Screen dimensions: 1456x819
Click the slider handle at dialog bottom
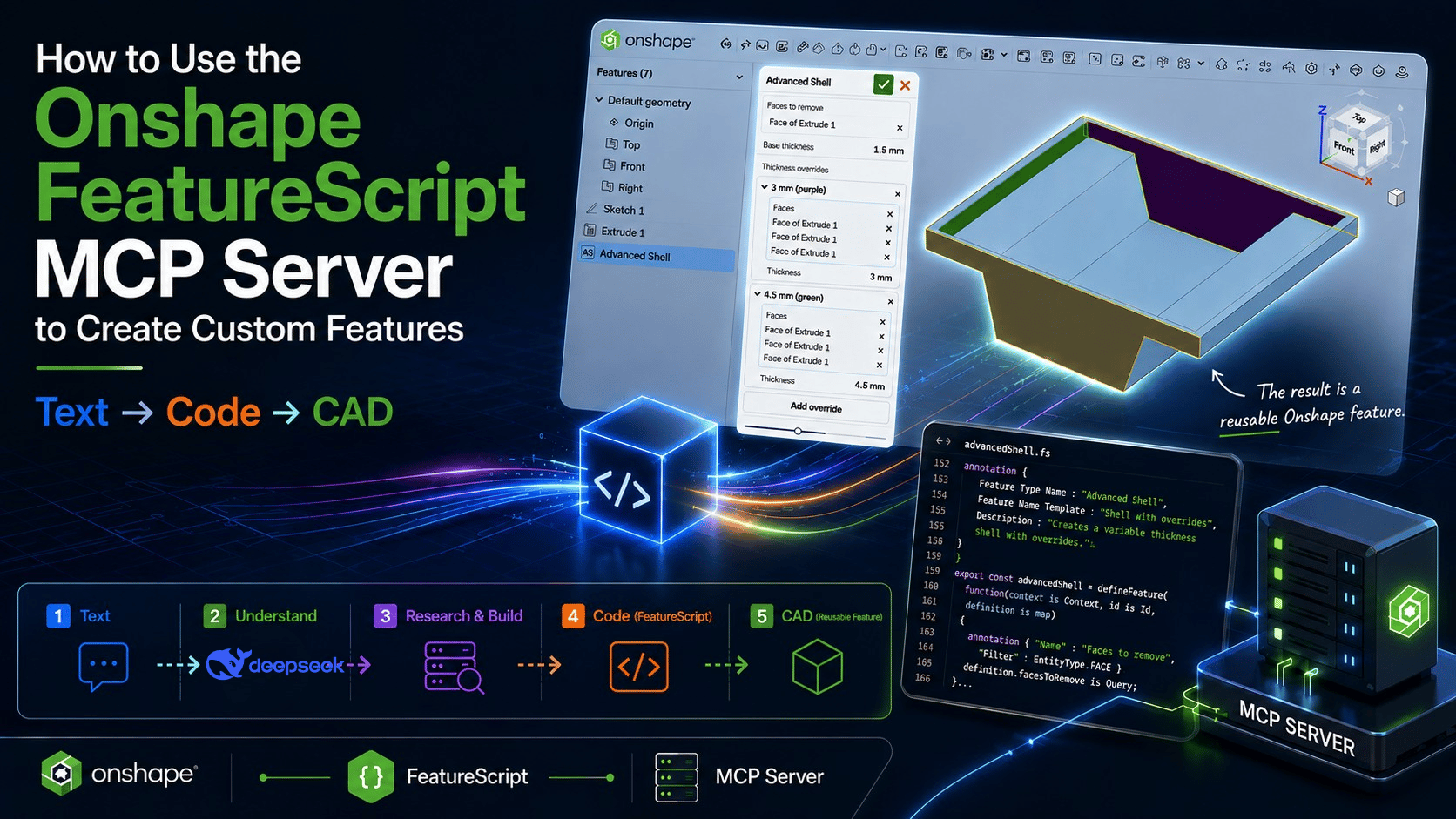click(798, 431)
